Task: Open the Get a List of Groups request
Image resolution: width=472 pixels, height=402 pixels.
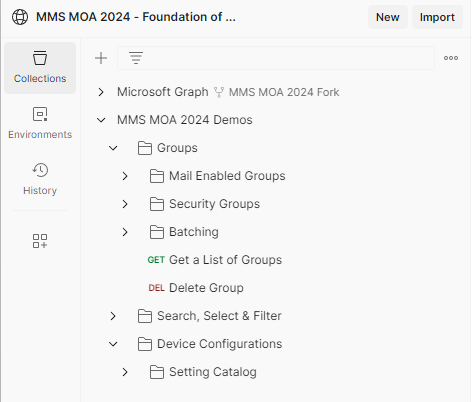Action: point(225,260)
